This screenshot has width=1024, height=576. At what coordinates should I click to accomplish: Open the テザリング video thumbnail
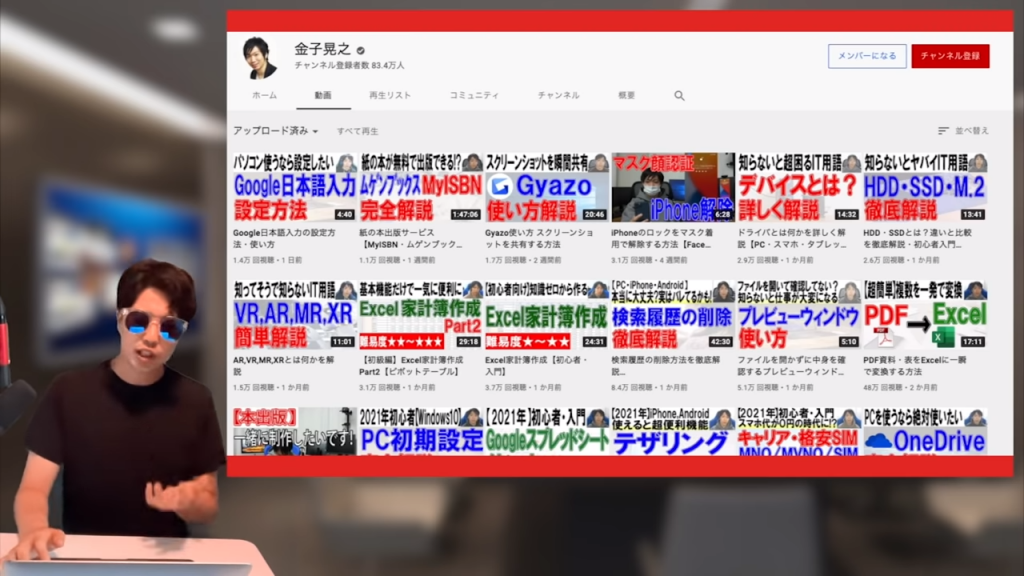[x=673, y=432]
